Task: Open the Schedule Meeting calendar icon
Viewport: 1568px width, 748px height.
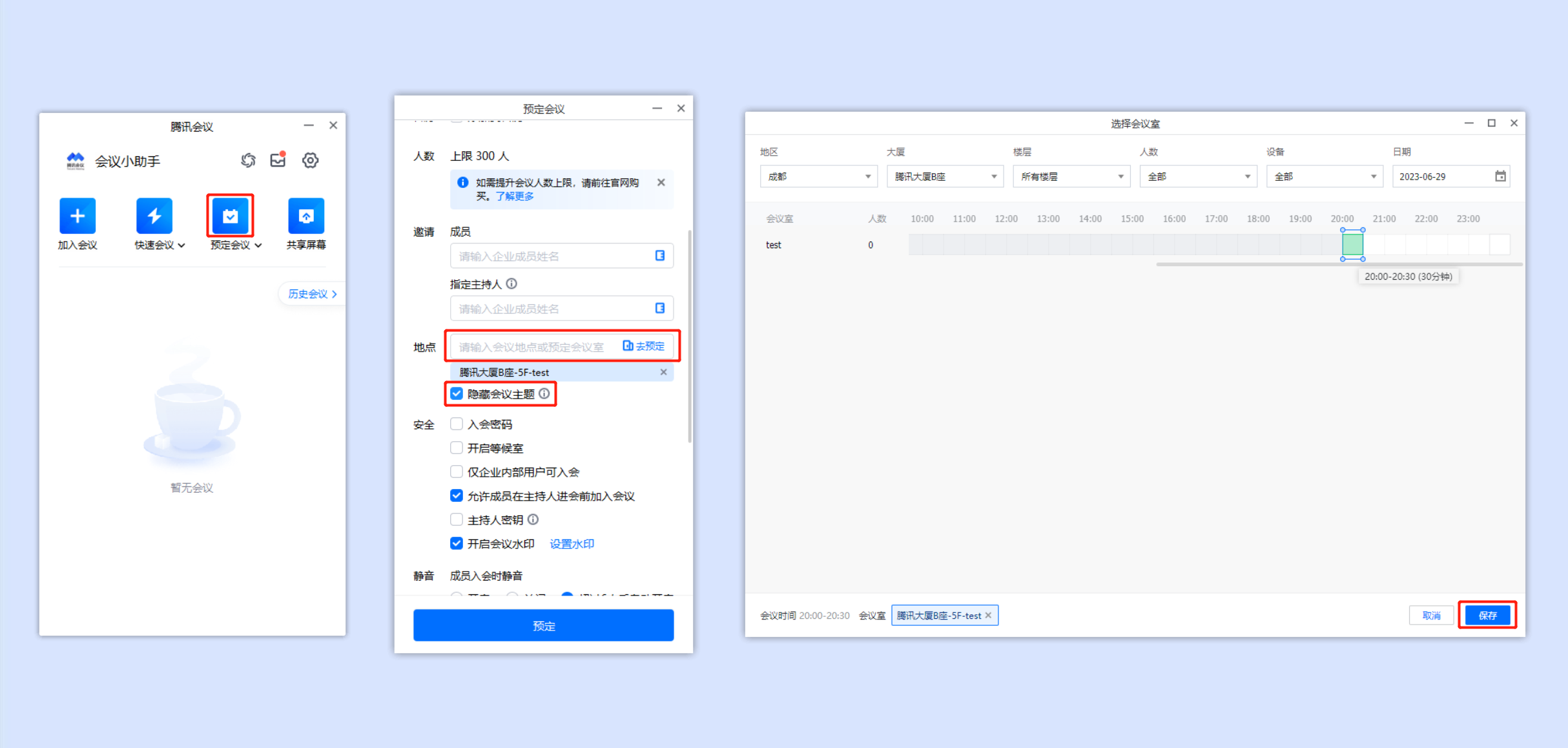Action: point(230,216)
